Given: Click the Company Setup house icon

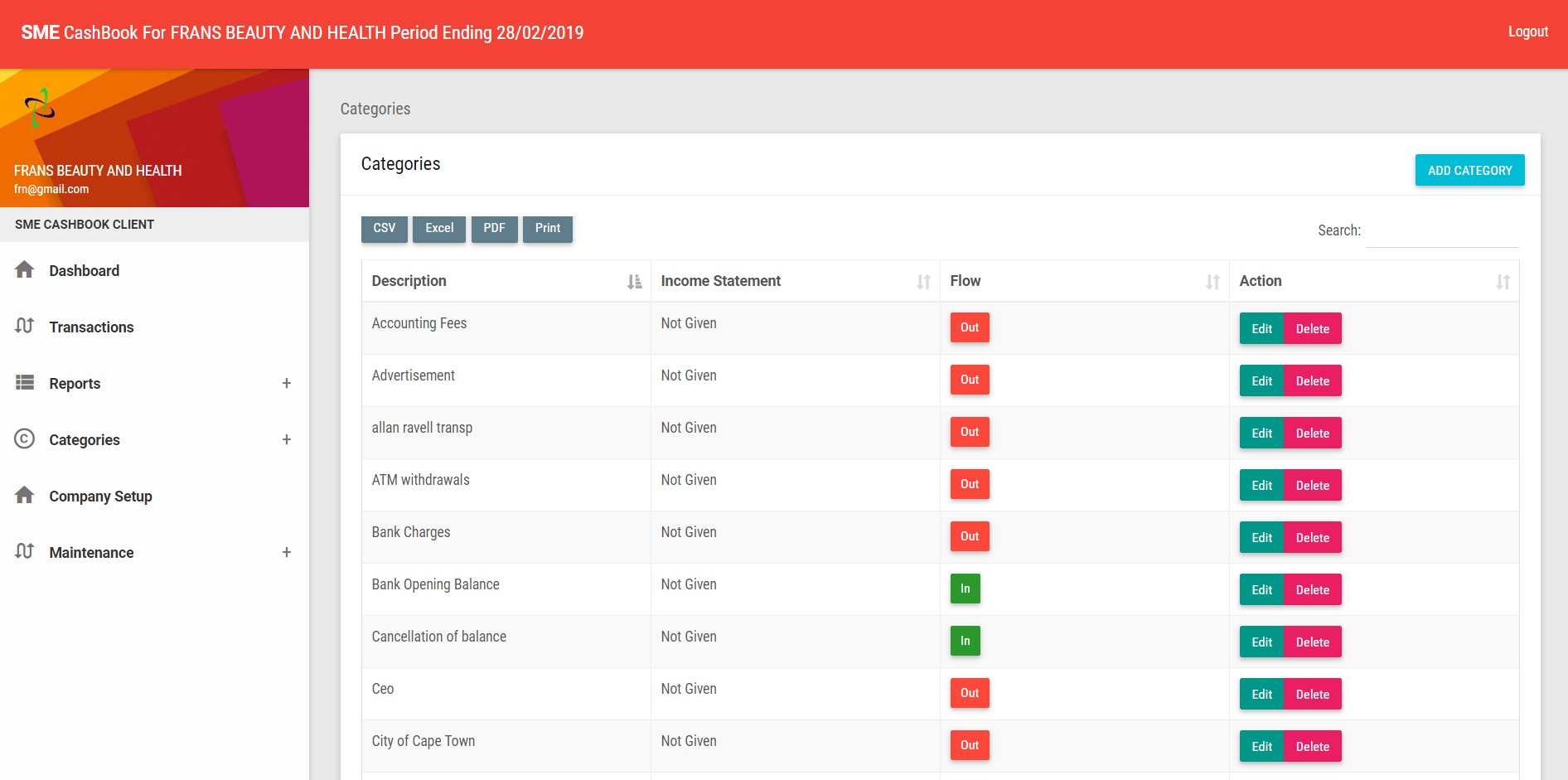Looking at the screenshot, I should [25, 495].
